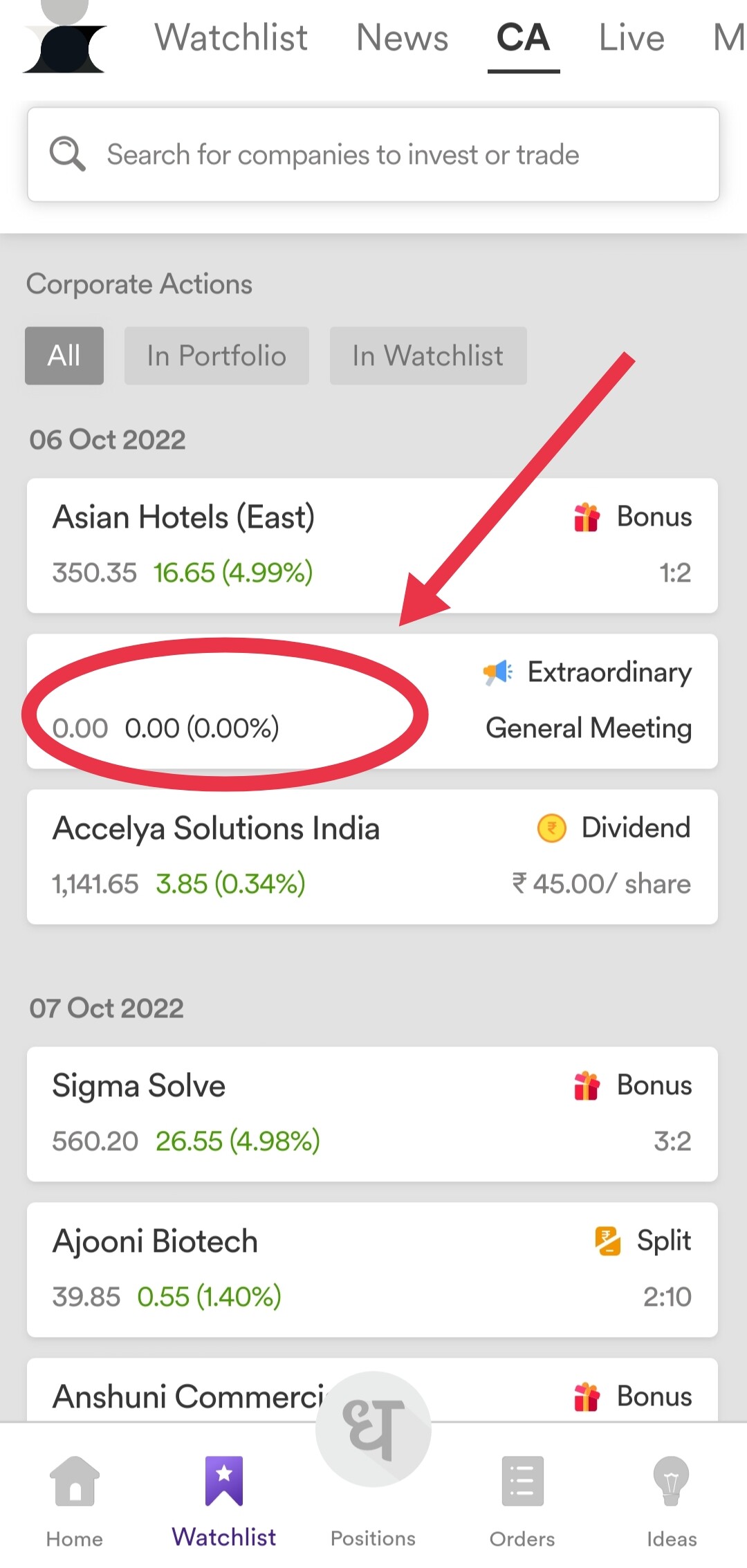
Task: Open the Orders list icon
Action: point(522,1482)
